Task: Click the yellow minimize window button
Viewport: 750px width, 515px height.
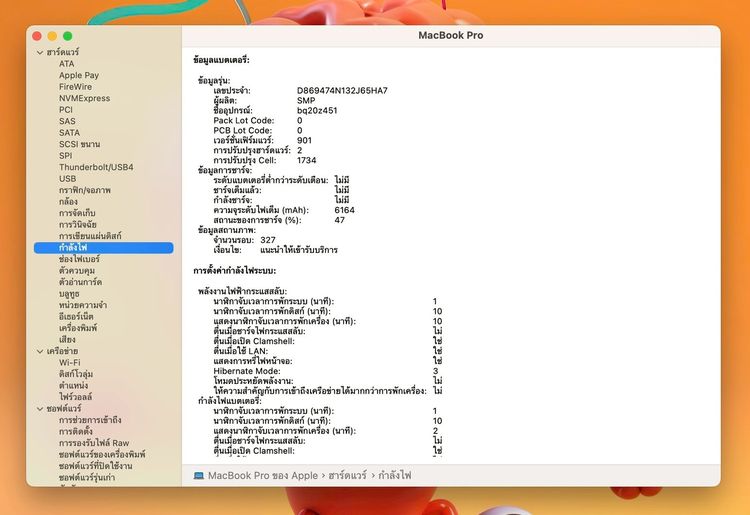Action: [52, 36]
